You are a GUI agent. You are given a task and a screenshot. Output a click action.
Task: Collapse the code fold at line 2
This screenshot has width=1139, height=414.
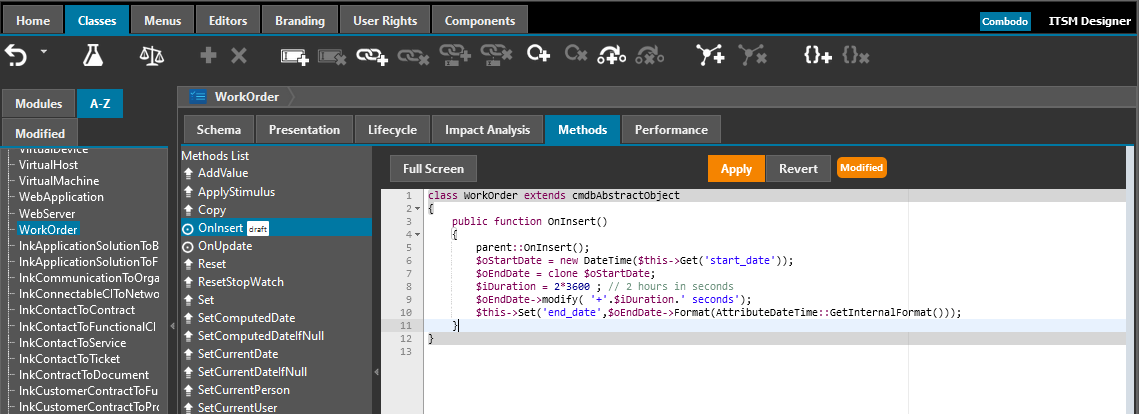418,209
